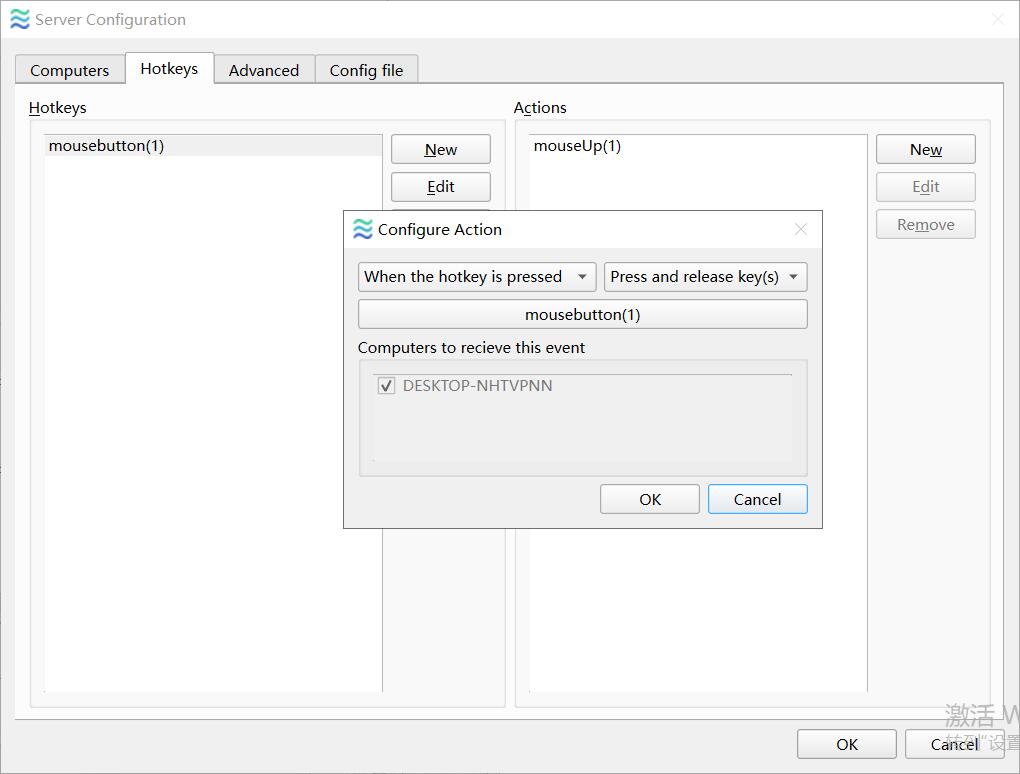Click the Configure Action dialog logo icon
The width and height of the screenshot is (1020, 774).
363,229
